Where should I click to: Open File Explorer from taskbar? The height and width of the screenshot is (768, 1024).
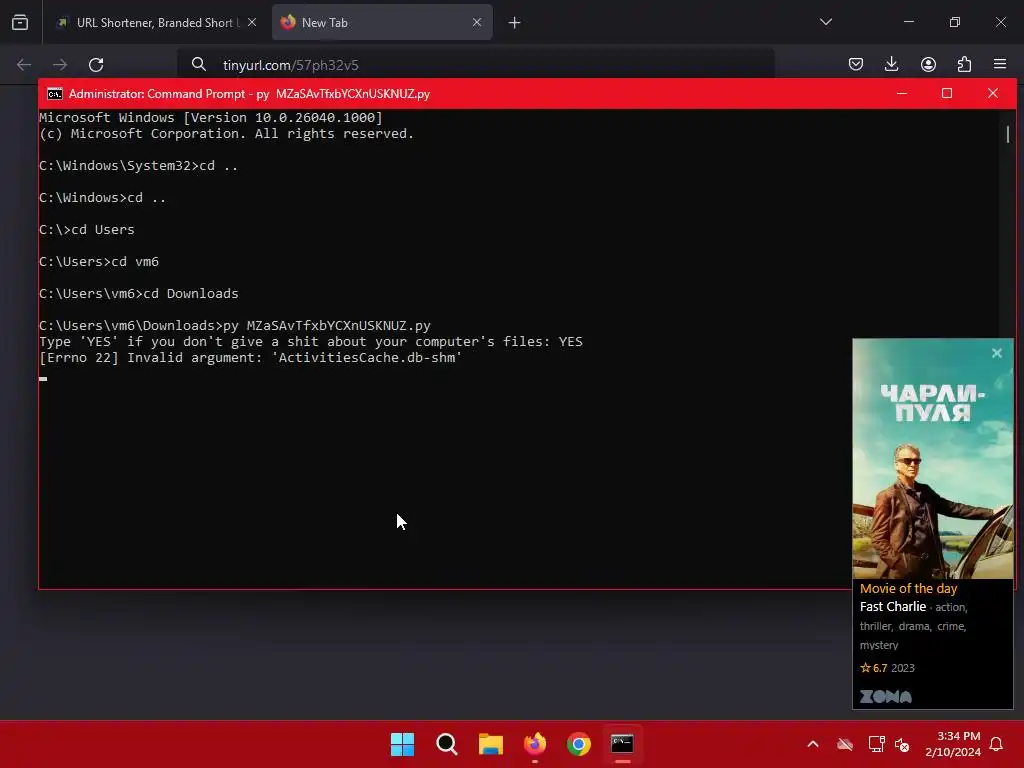(490, 744)
